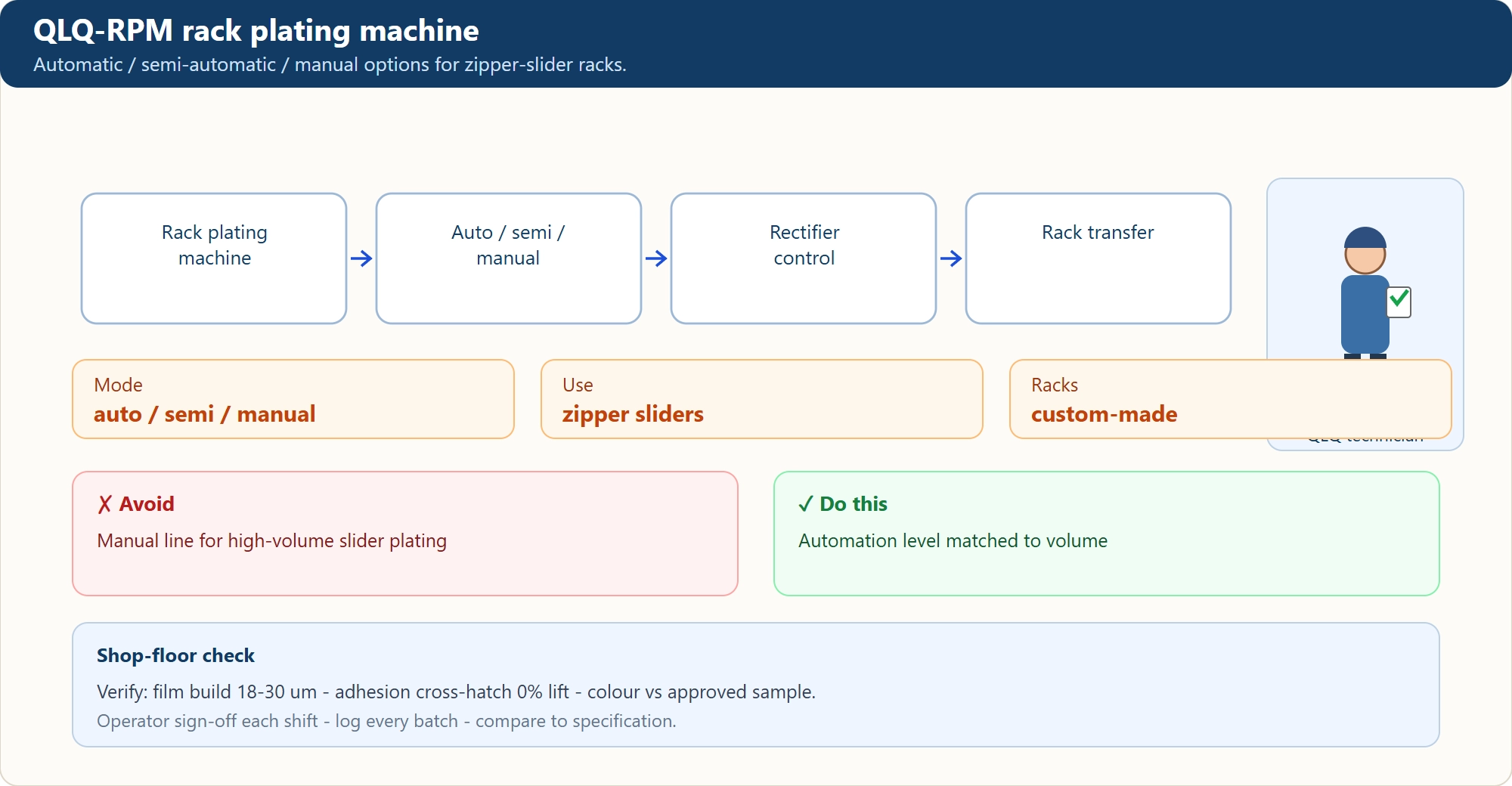Select the Rack plating machine step box
Viewport: 1512px width, 786px height.
(x=214, y=258)
